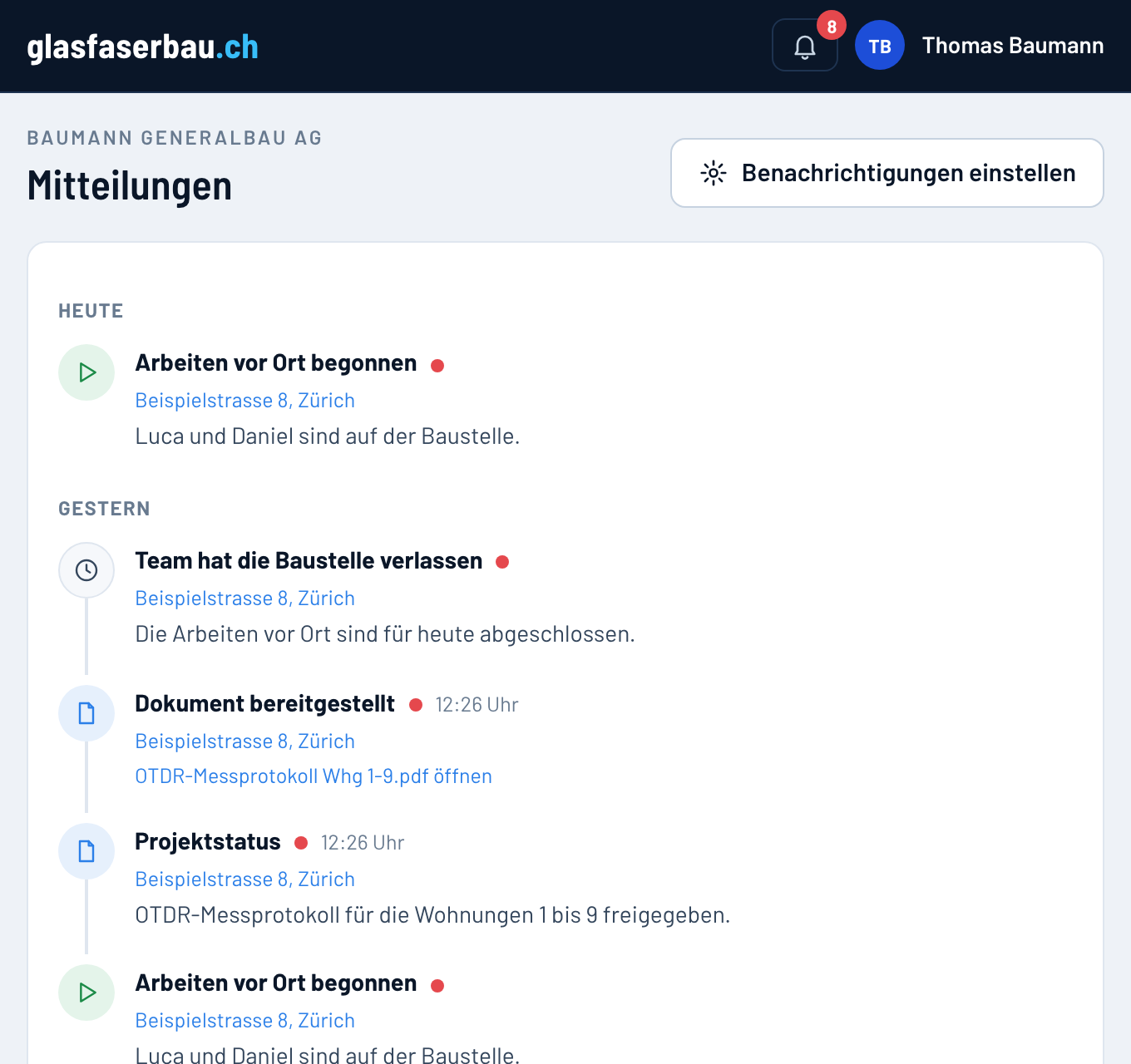Click the green play icon under Heute
Image resolution: width=1131 pixels, height=1064 pixels.
point(86,372)
